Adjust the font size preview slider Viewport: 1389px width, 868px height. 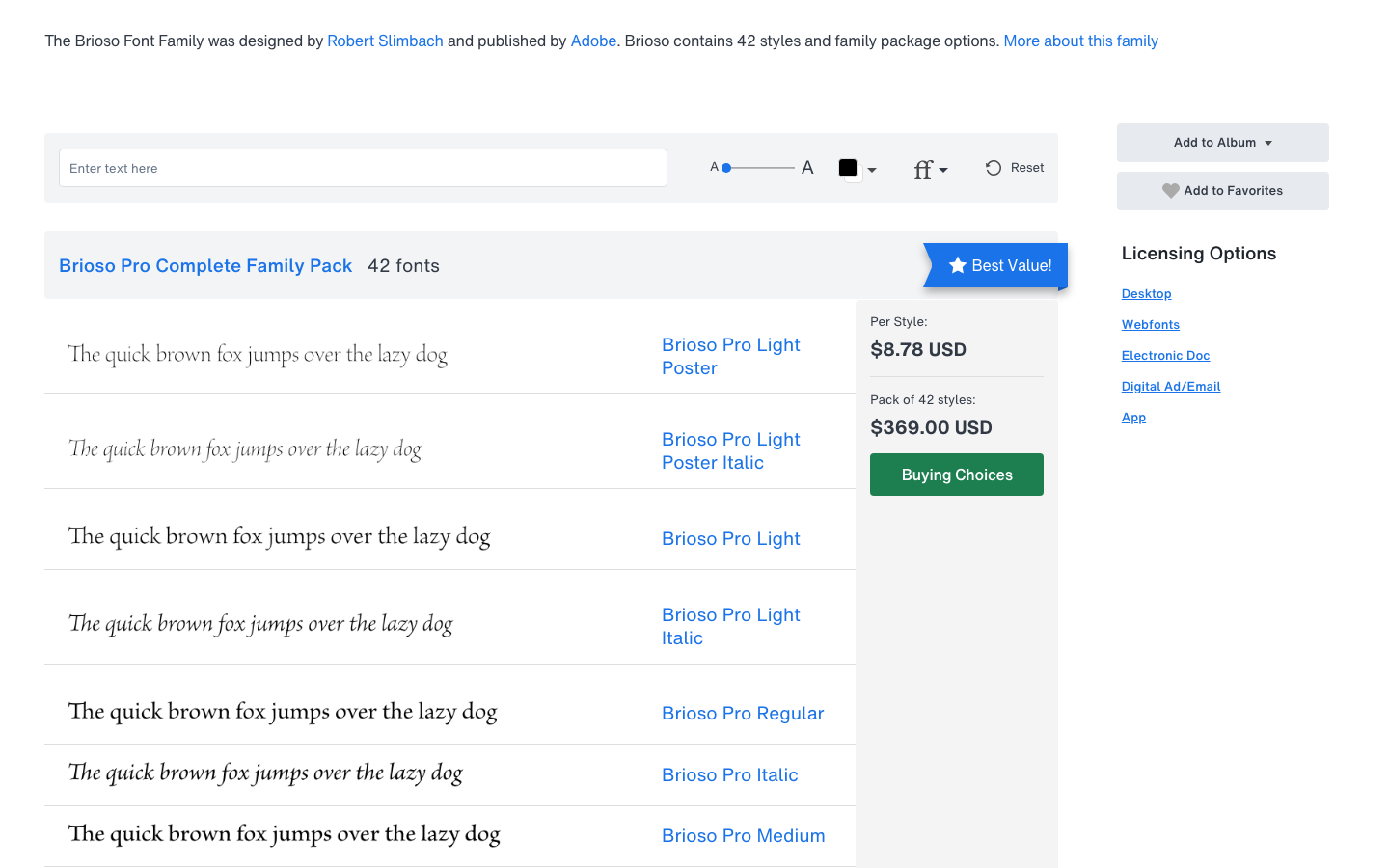coord(727,168)
